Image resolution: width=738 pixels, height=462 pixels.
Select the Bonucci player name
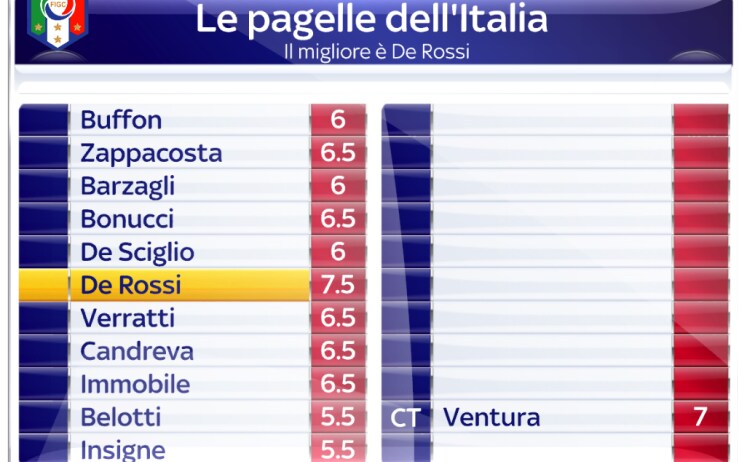pyautogui.click(x=127, y=219)
